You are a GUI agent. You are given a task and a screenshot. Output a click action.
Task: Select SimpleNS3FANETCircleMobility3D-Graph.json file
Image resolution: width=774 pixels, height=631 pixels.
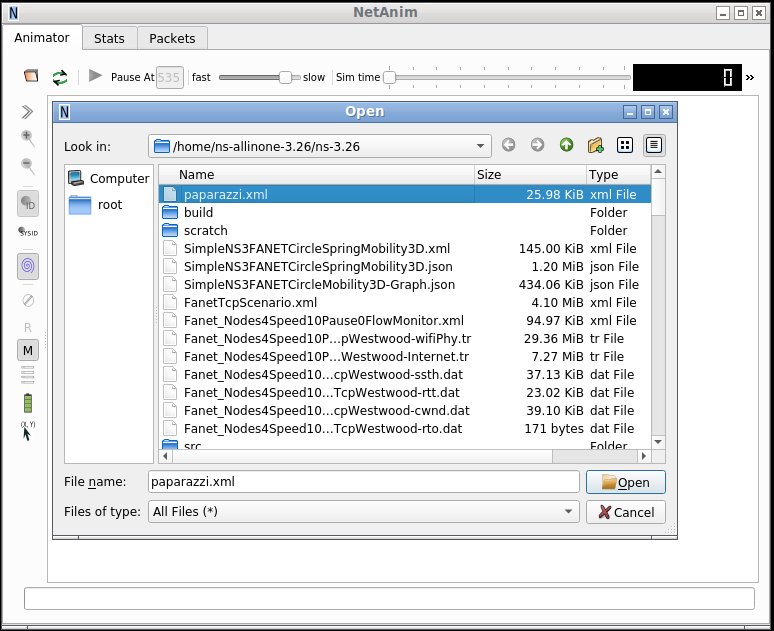click(x=405, y=284)
